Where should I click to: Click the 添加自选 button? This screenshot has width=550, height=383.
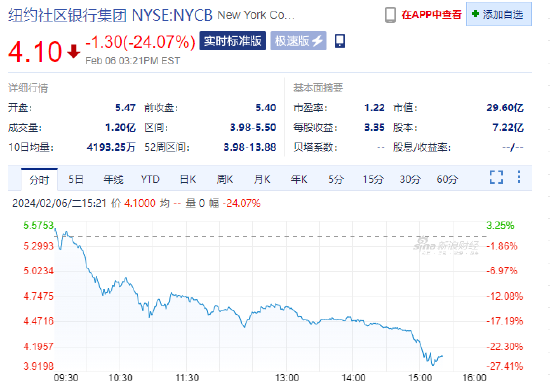pos(499,14)
